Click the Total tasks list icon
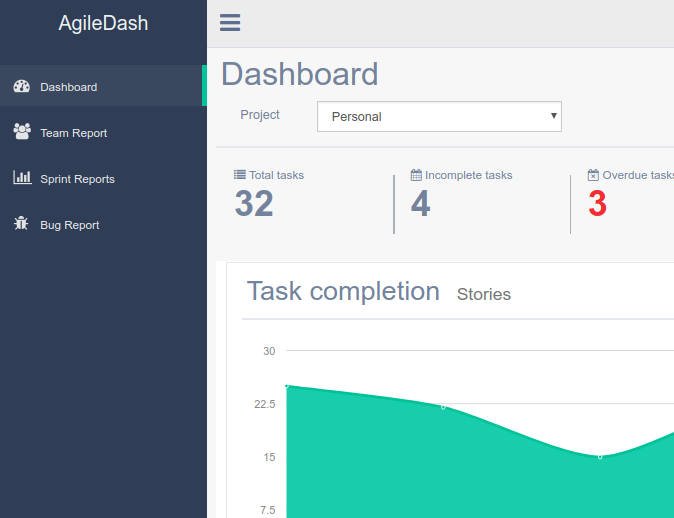 (x=240, y=174)
